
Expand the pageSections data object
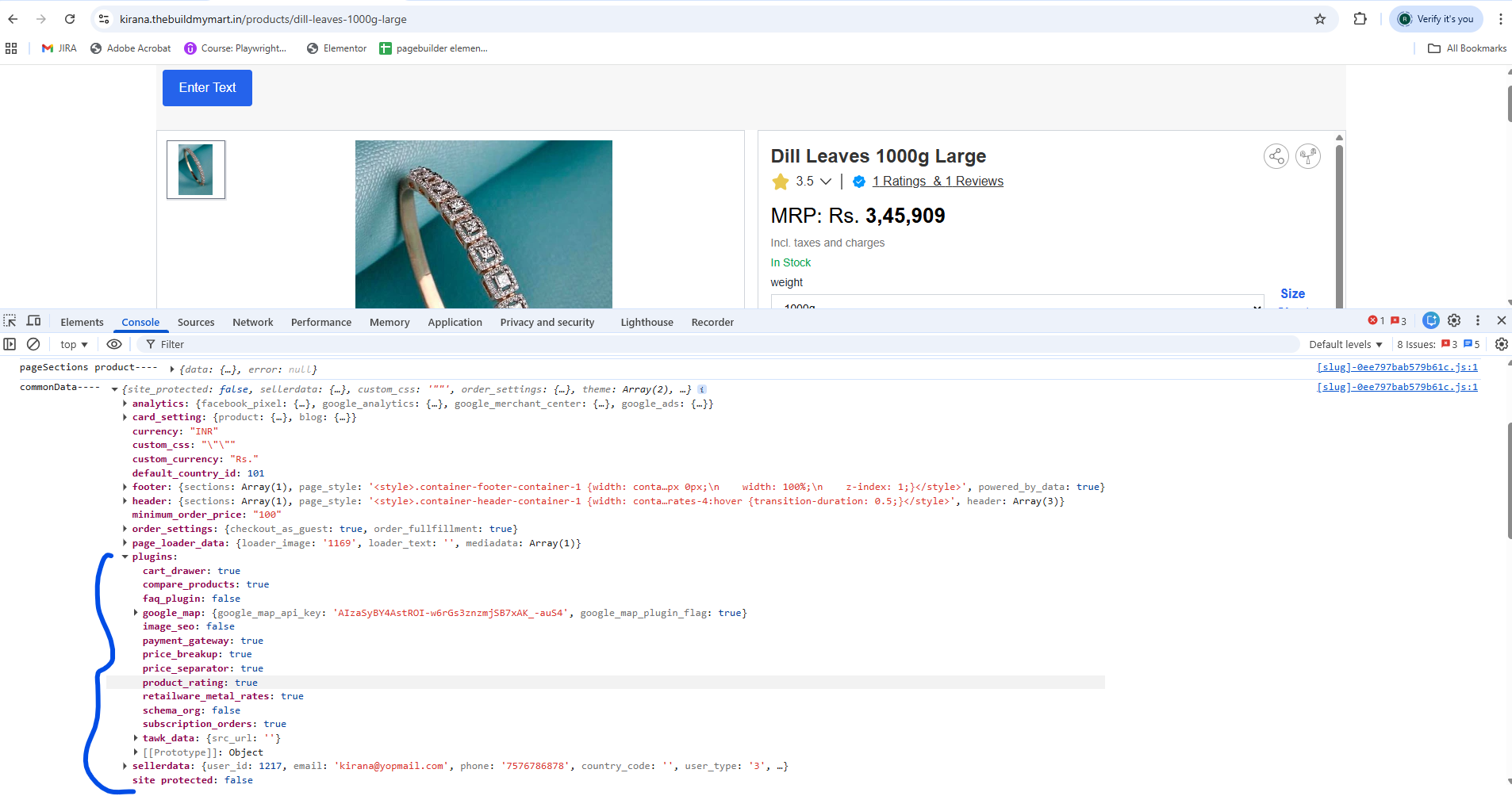(x=172, y=369)
